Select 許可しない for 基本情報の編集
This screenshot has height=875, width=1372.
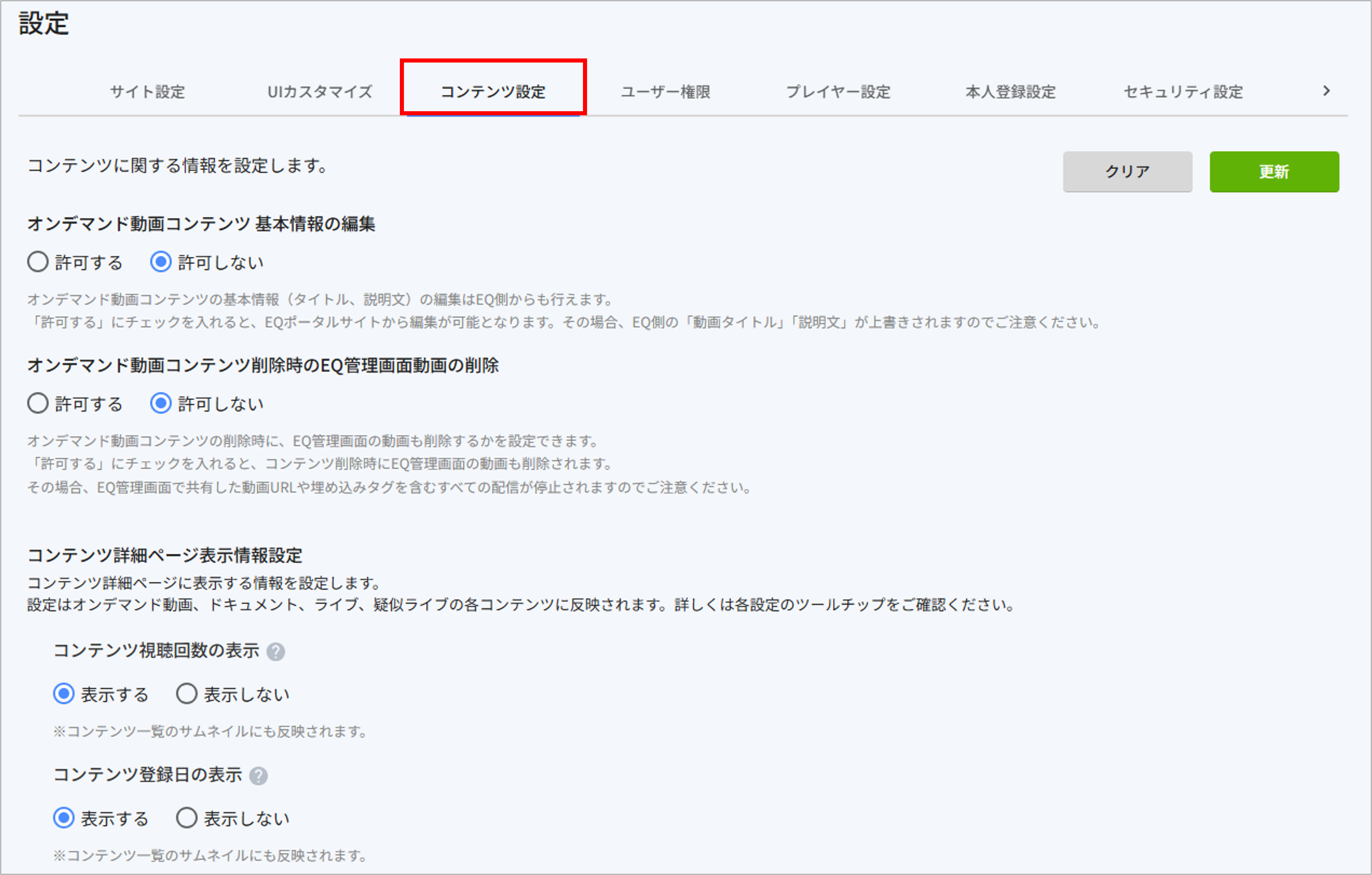(x=161, y=262)
